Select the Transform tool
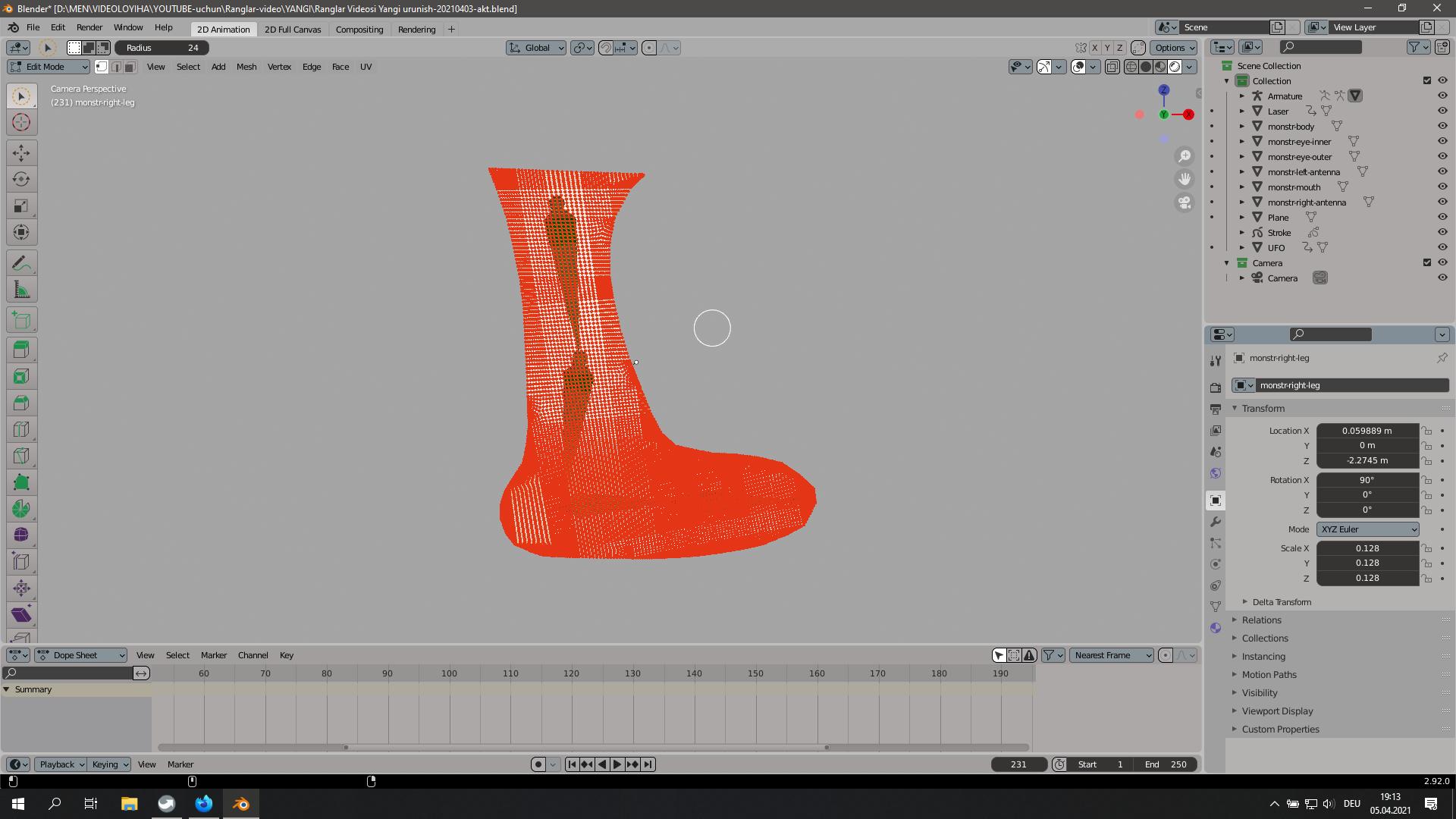The width and height of the screenshot is (1456, 819). pyautogui.click(x=21, y=232)
